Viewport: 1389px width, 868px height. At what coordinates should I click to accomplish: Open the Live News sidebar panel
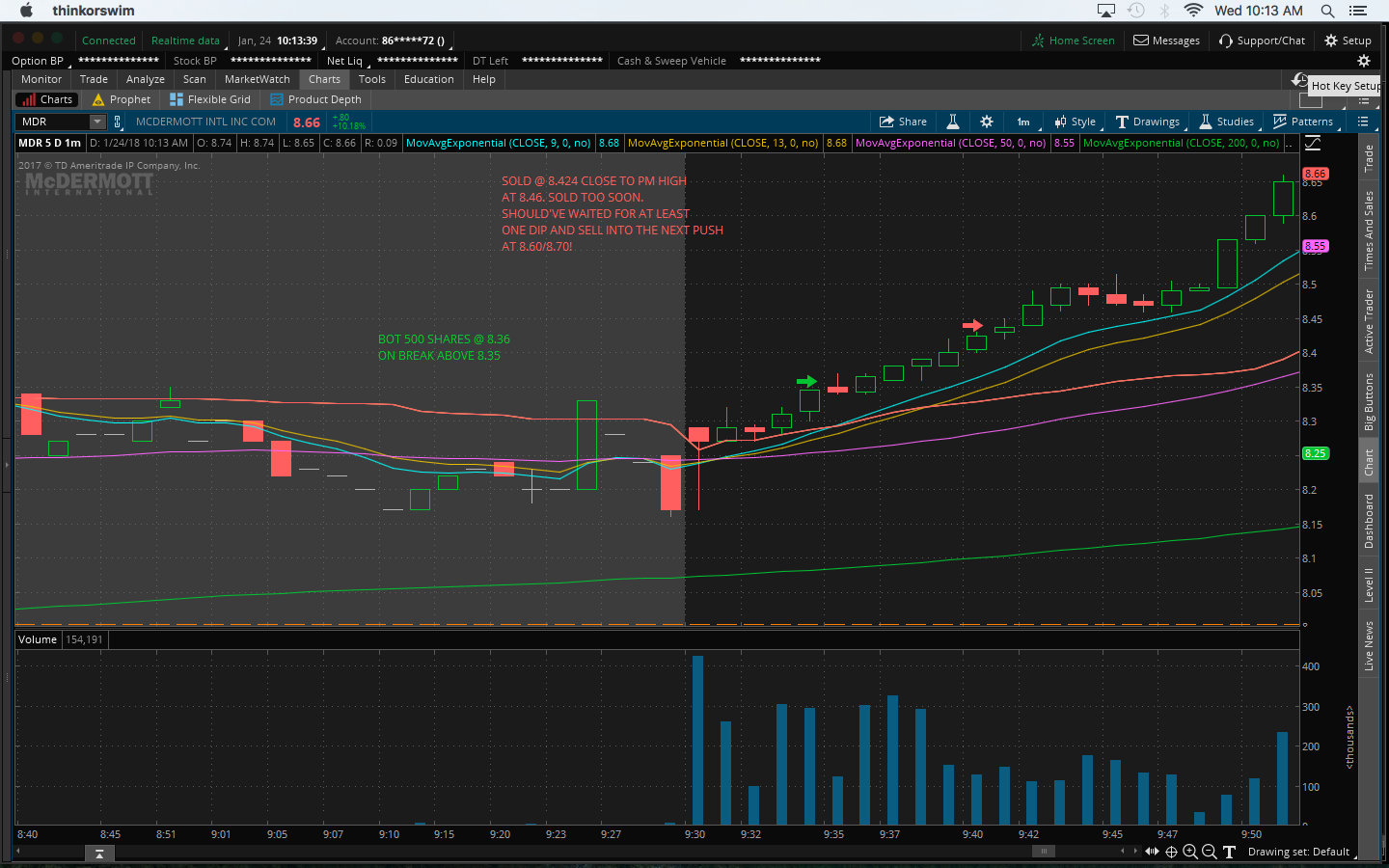click(1368, 646)
